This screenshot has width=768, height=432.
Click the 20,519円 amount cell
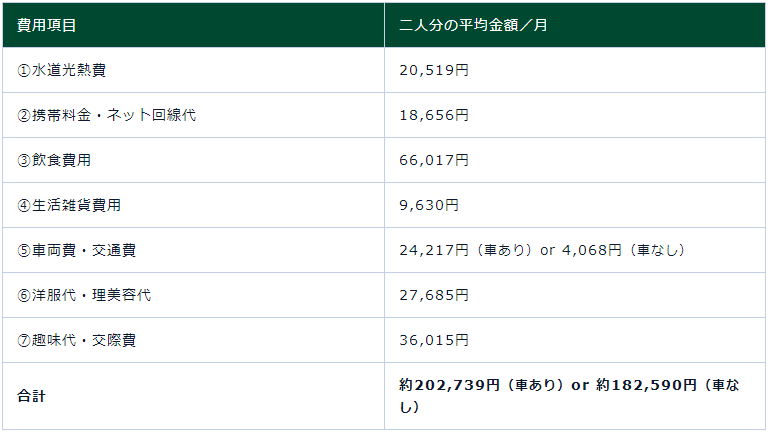coord(433,70)
